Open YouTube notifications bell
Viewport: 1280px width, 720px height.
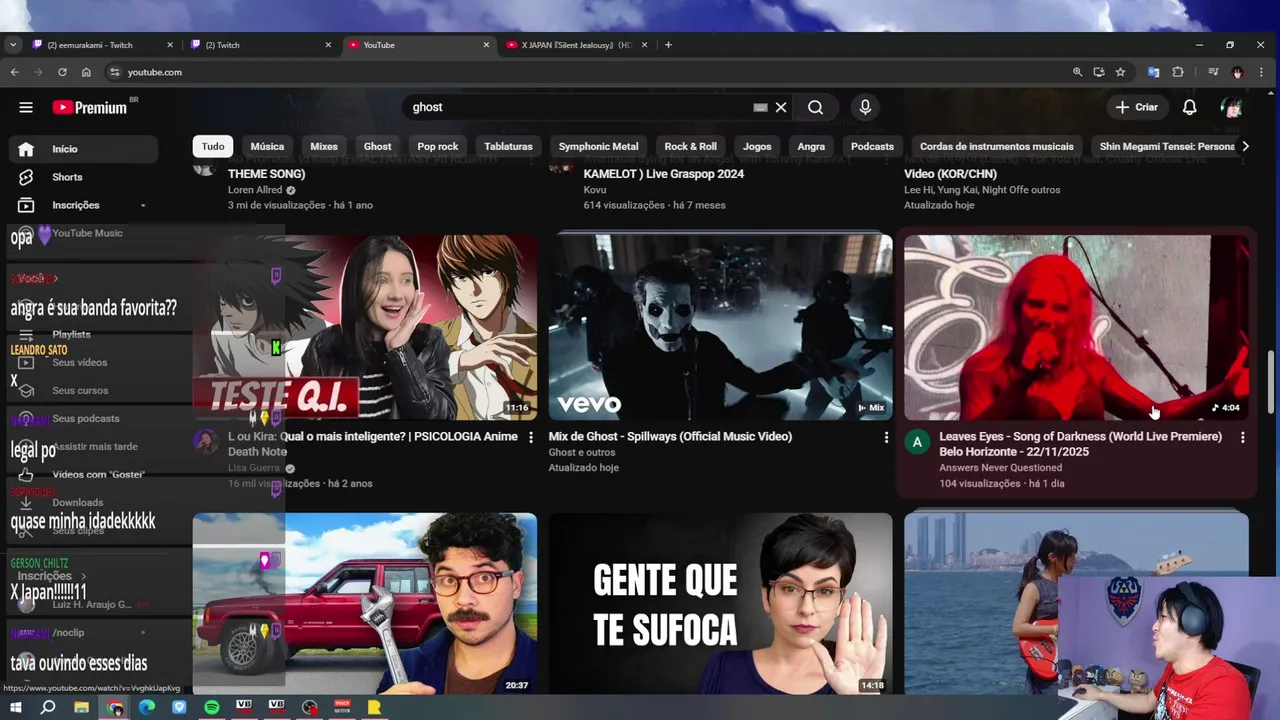(1190, 107)
